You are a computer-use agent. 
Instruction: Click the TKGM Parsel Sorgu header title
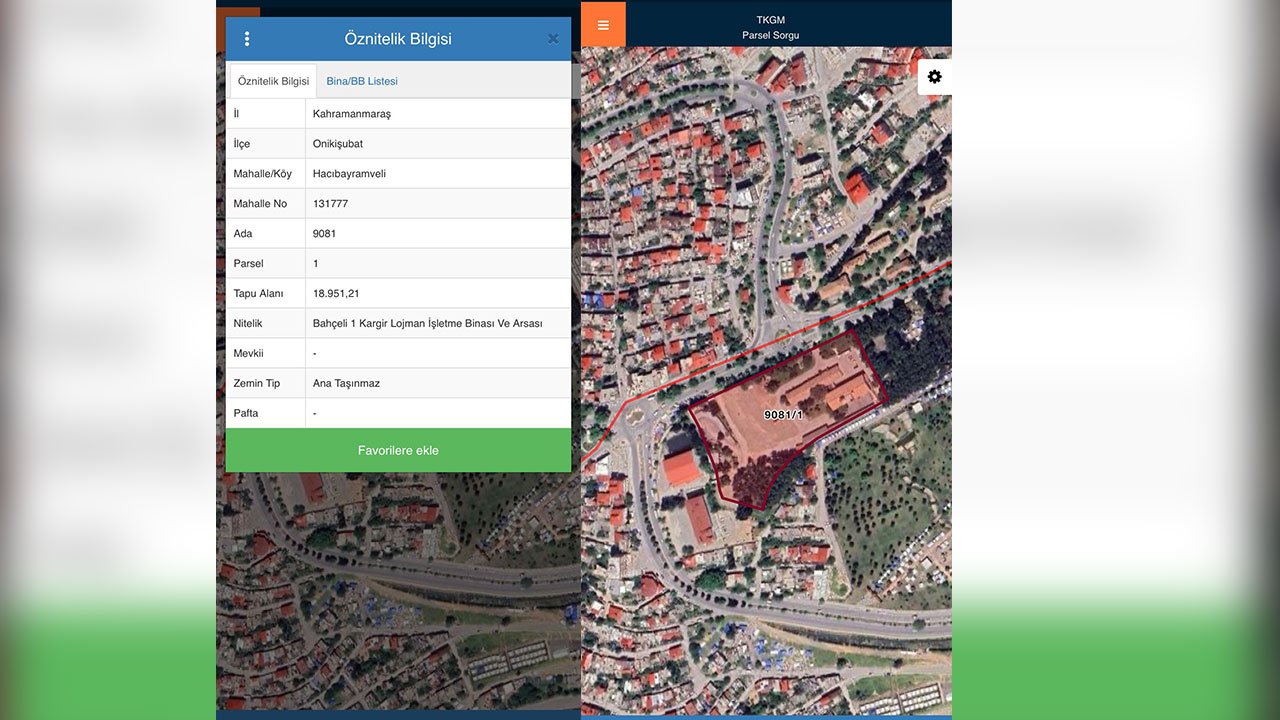[770, 27]
